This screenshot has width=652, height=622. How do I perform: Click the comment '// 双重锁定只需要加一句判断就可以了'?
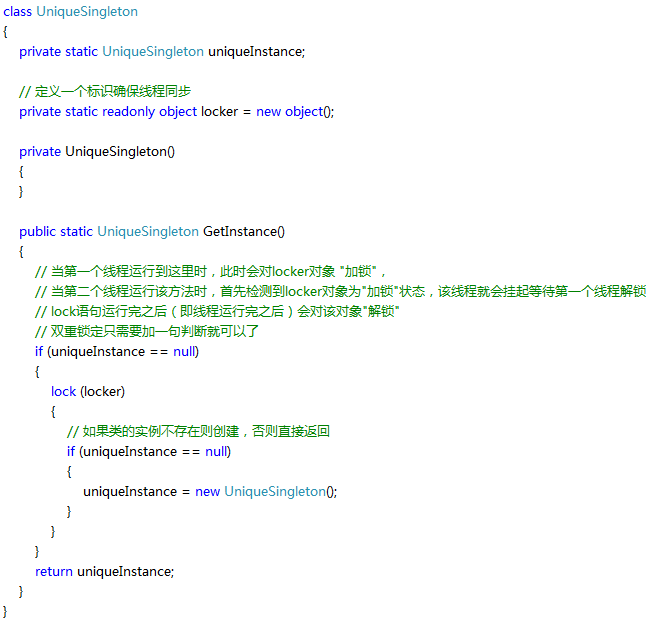pyautogui.click(x=147, y=331)
